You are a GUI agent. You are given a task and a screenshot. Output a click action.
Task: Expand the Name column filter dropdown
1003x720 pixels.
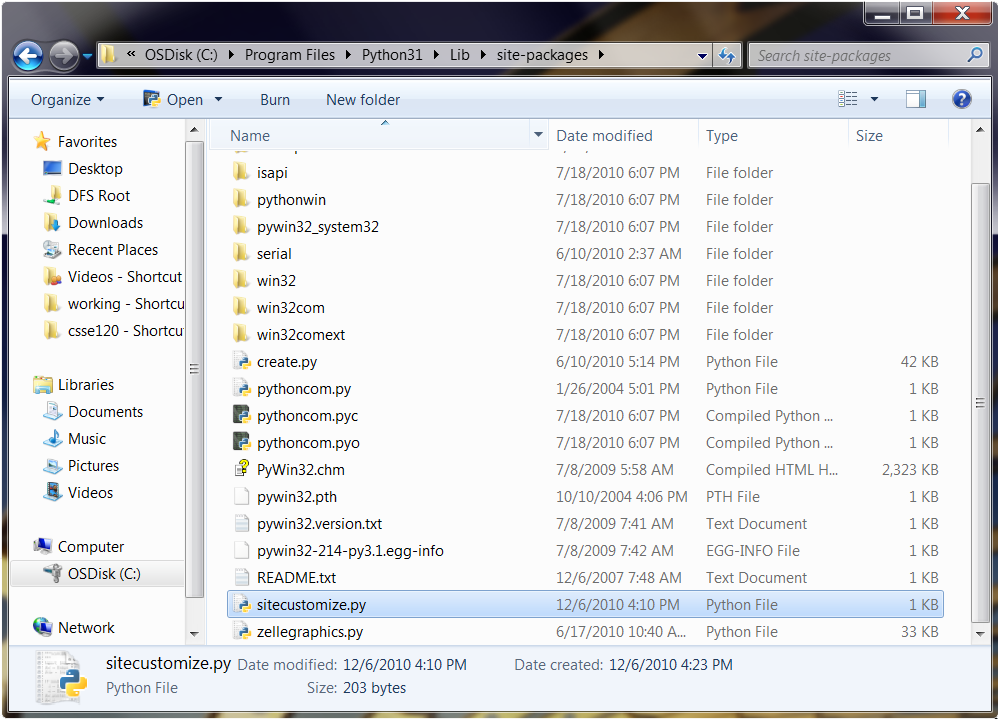click(538, 136)
